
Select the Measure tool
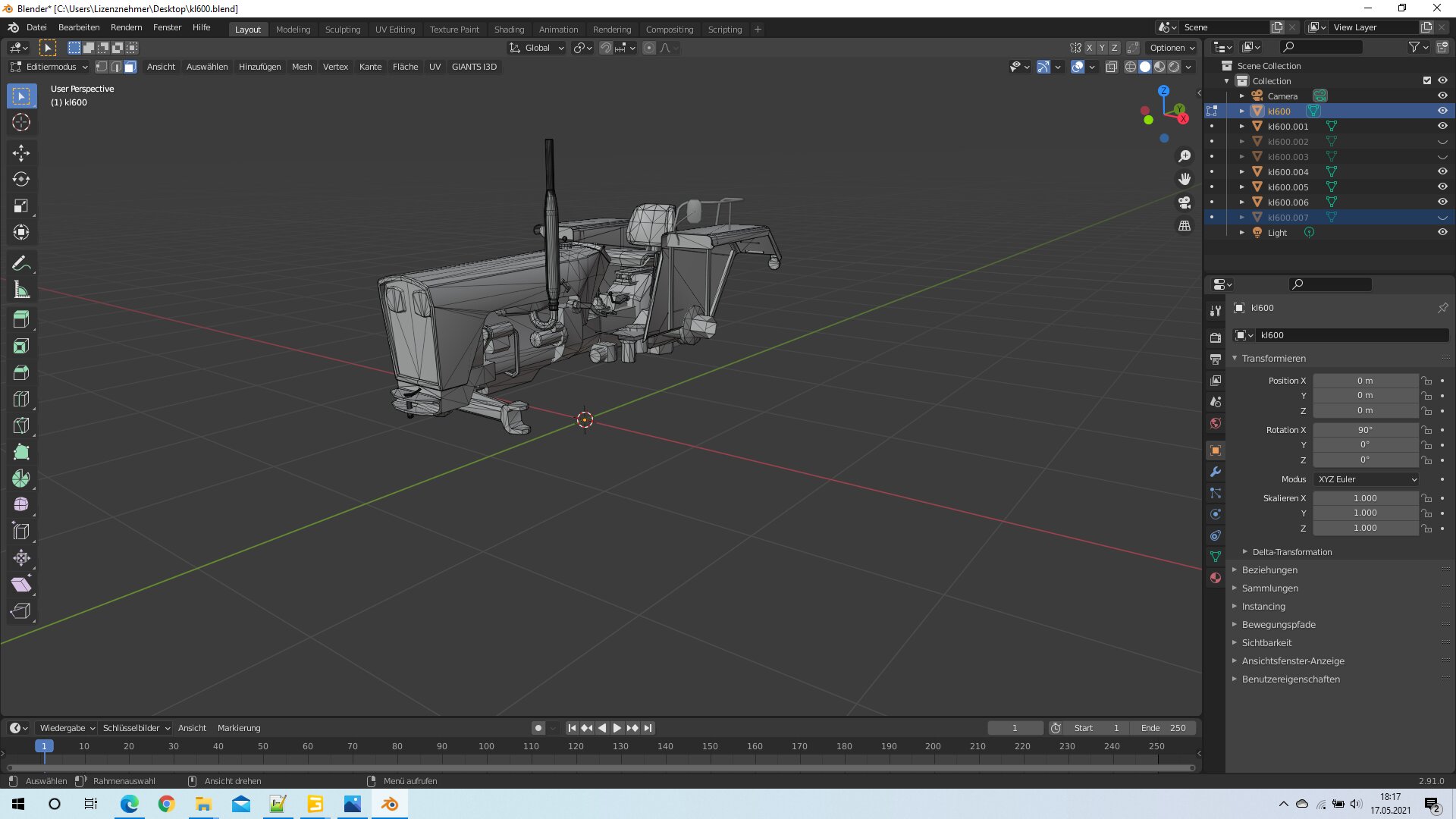(x=21, y=290)
